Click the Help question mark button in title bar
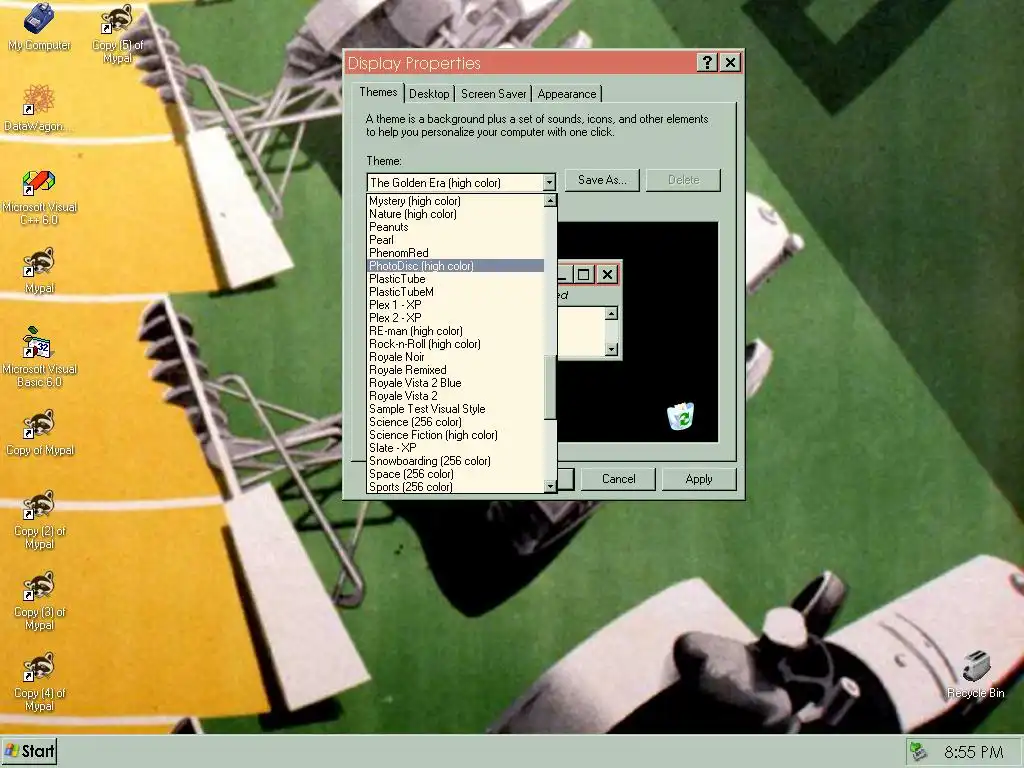Image resolution: width=1024 pixels, height=768 pixels. click(x=707, y=63)
